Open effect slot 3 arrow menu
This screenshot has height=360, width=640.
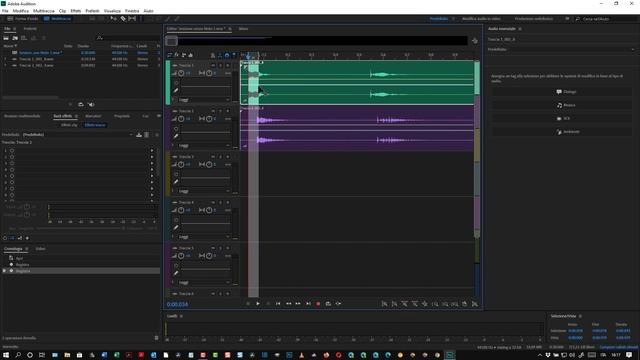click(152, 163)
